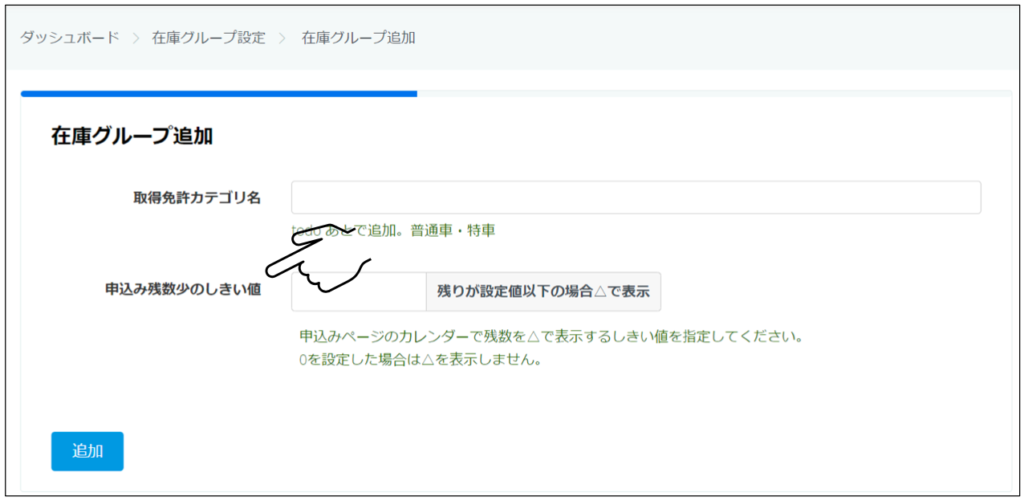Click the chevron right after 在庫グループ設定
The image size is (1024, 501).
(x=283, y=38)
